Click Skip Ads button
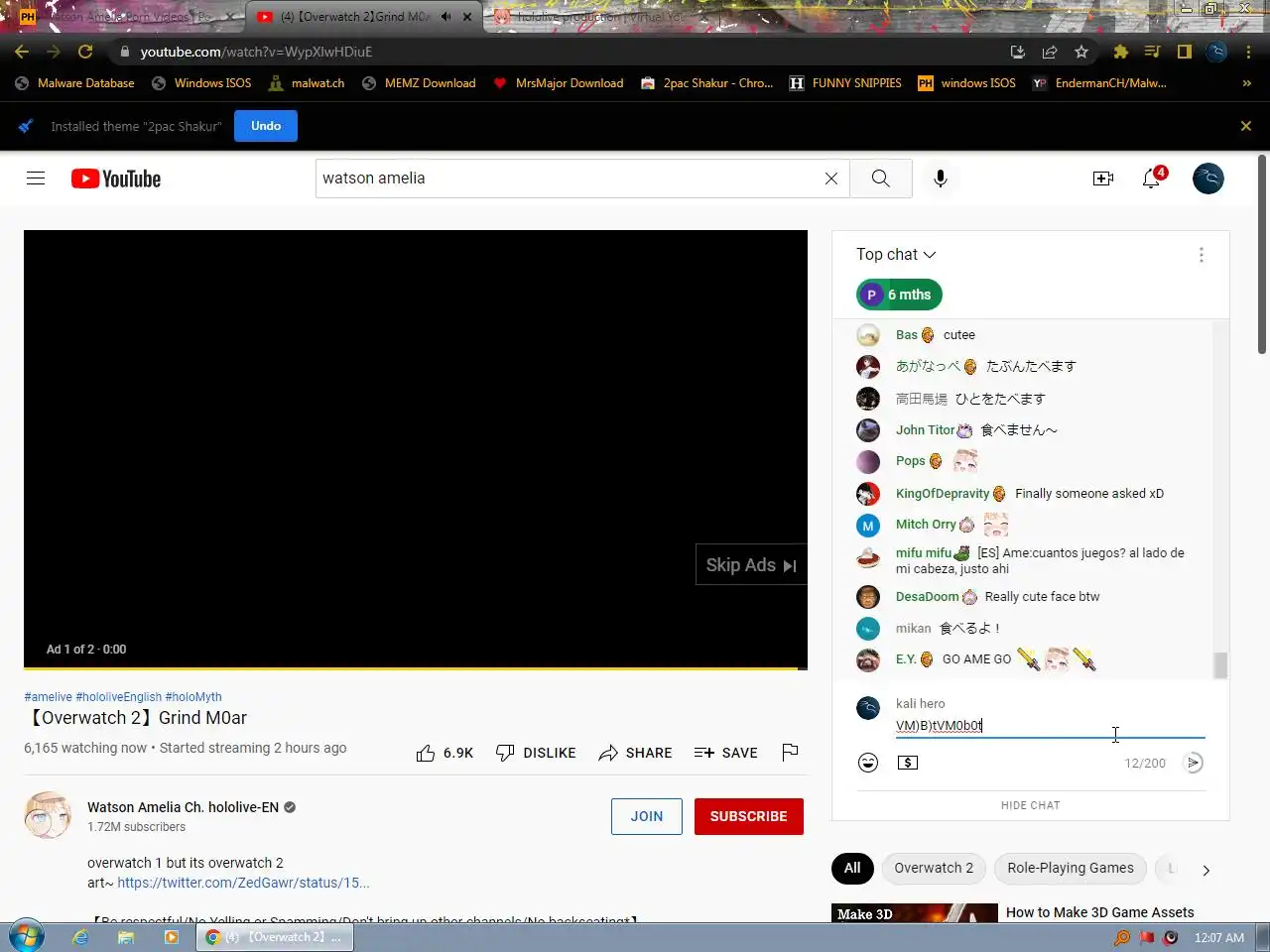Screen dimensions: 1270x952 751,565
